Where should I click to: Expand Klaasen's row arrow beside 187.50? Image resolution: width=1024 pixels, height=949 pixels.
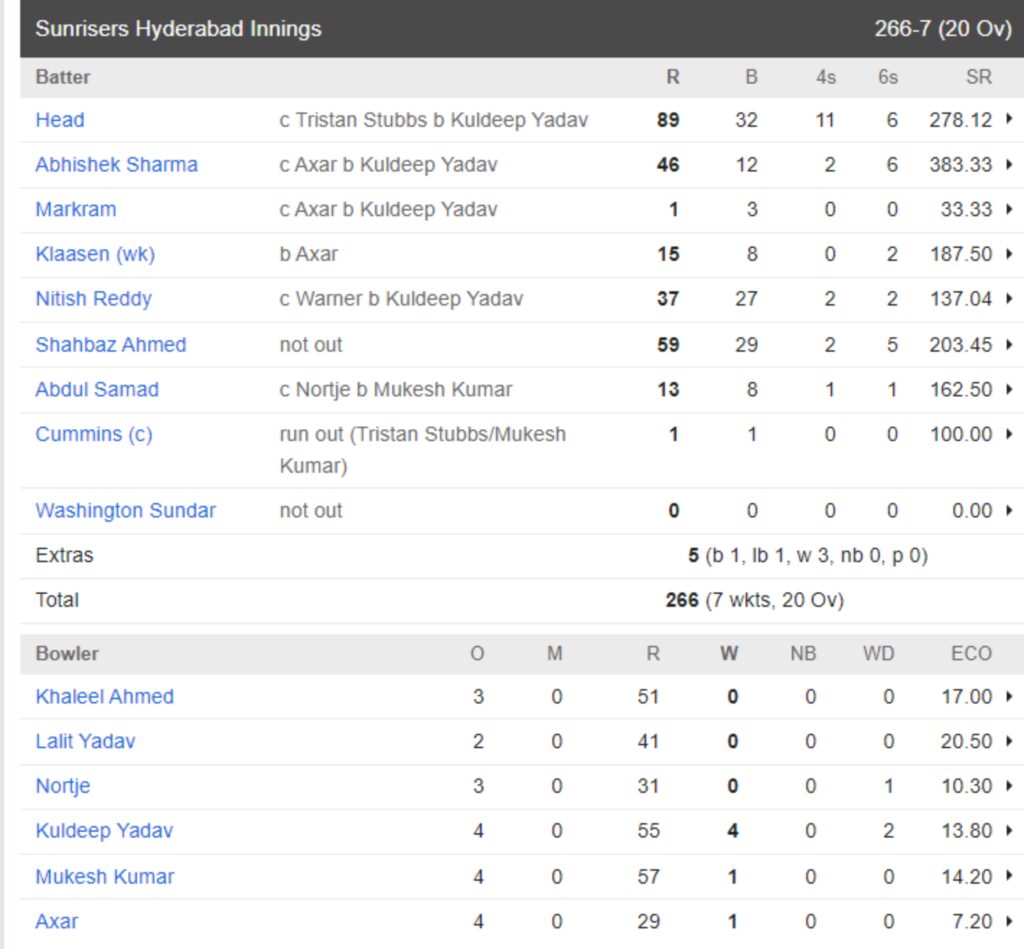[1009, 253]
